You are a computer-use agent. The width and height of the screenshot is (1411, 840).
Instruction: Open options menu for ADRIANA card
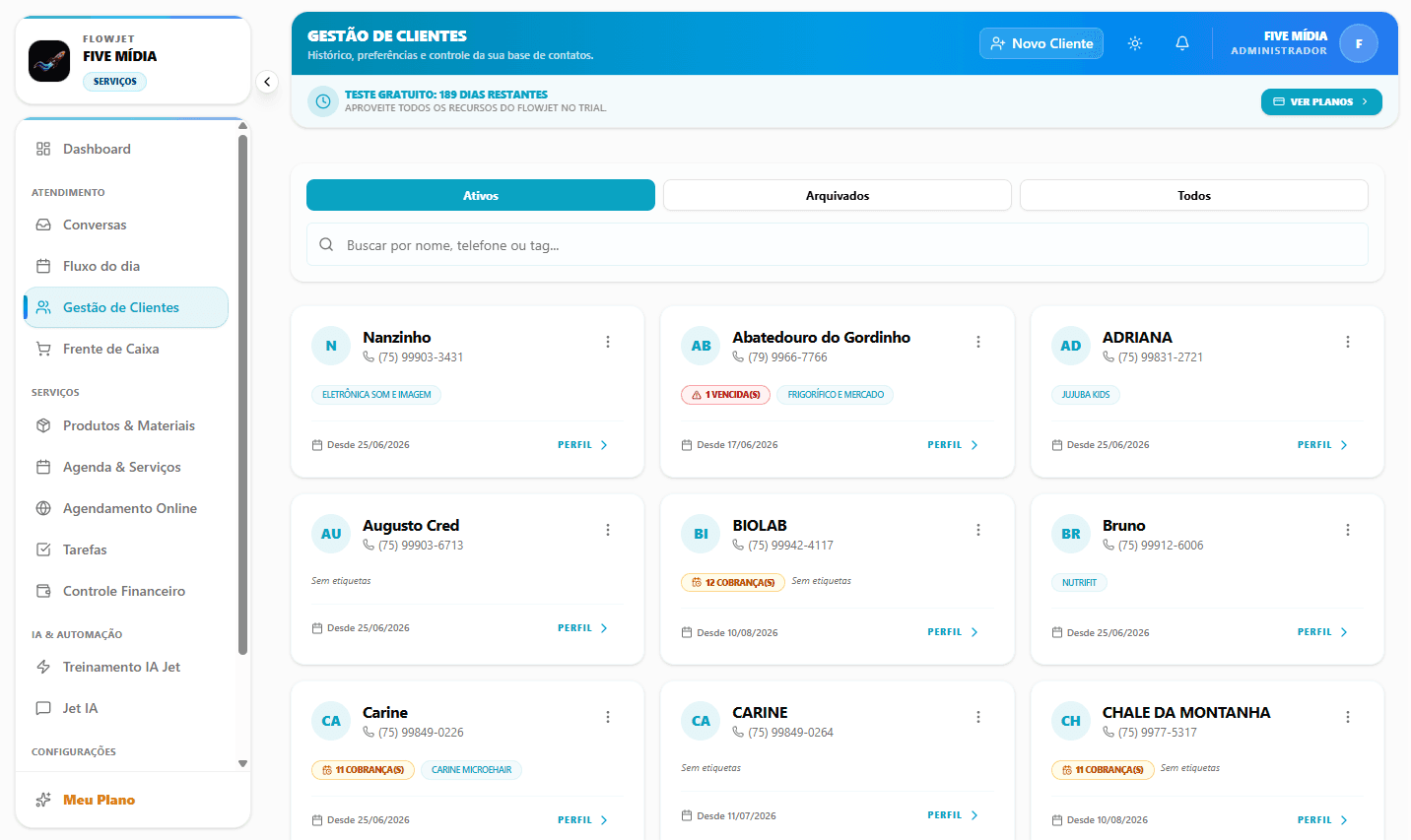point(1348,342)
